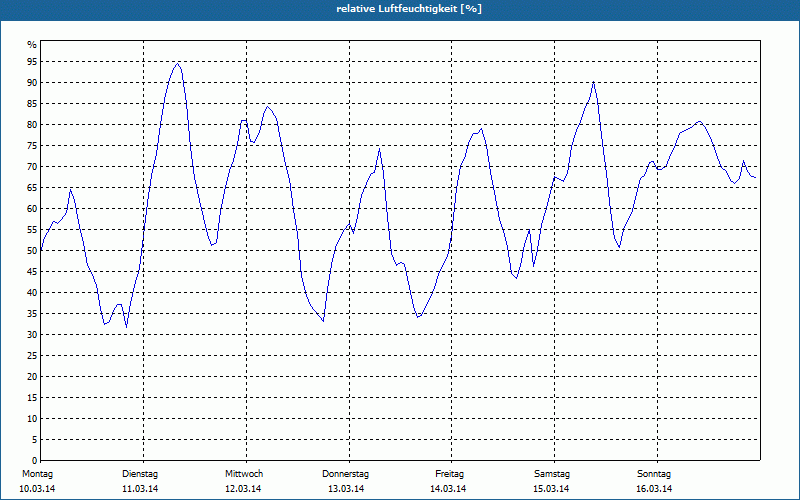Click the "Sonntag" day label
Screen dimensions: 800x500
tap(654, 474)
